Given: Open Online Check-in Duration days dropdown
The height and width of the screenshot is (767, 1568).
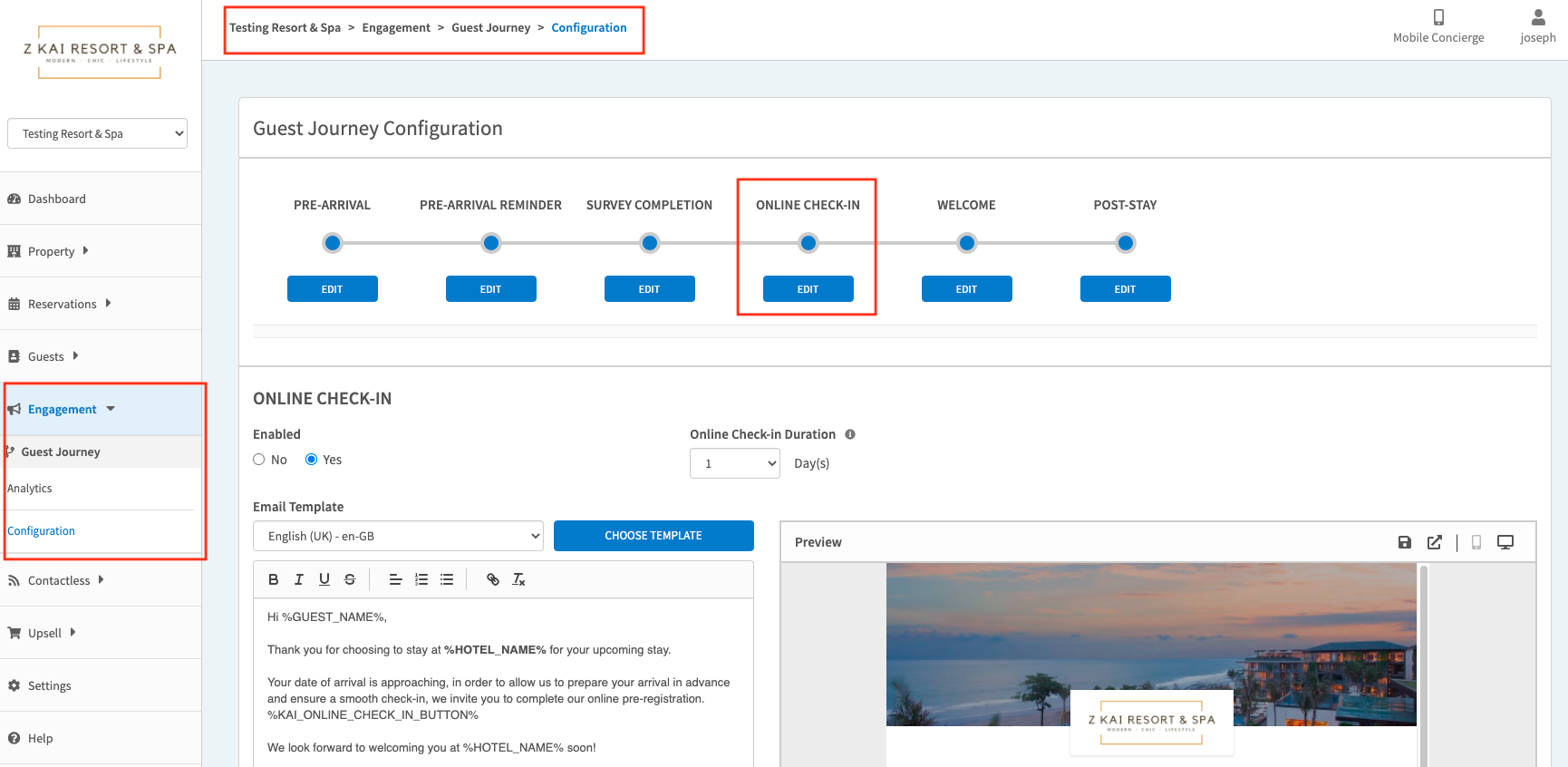Looking at the screenshot, I should (x=734, y=463).
